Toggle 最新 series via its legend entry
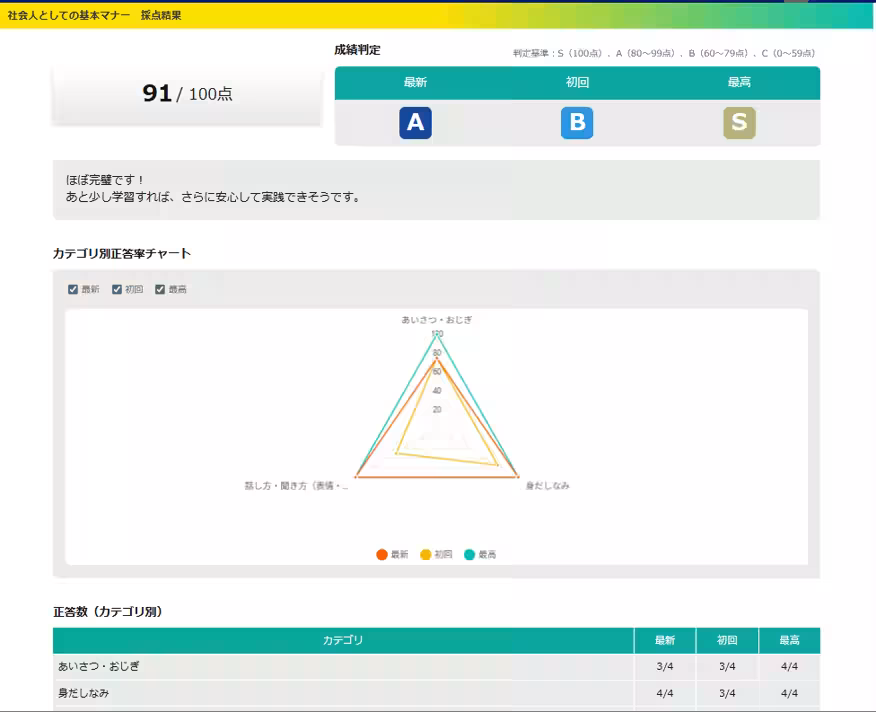The image size is (876, 712). [x=392, y=555]
